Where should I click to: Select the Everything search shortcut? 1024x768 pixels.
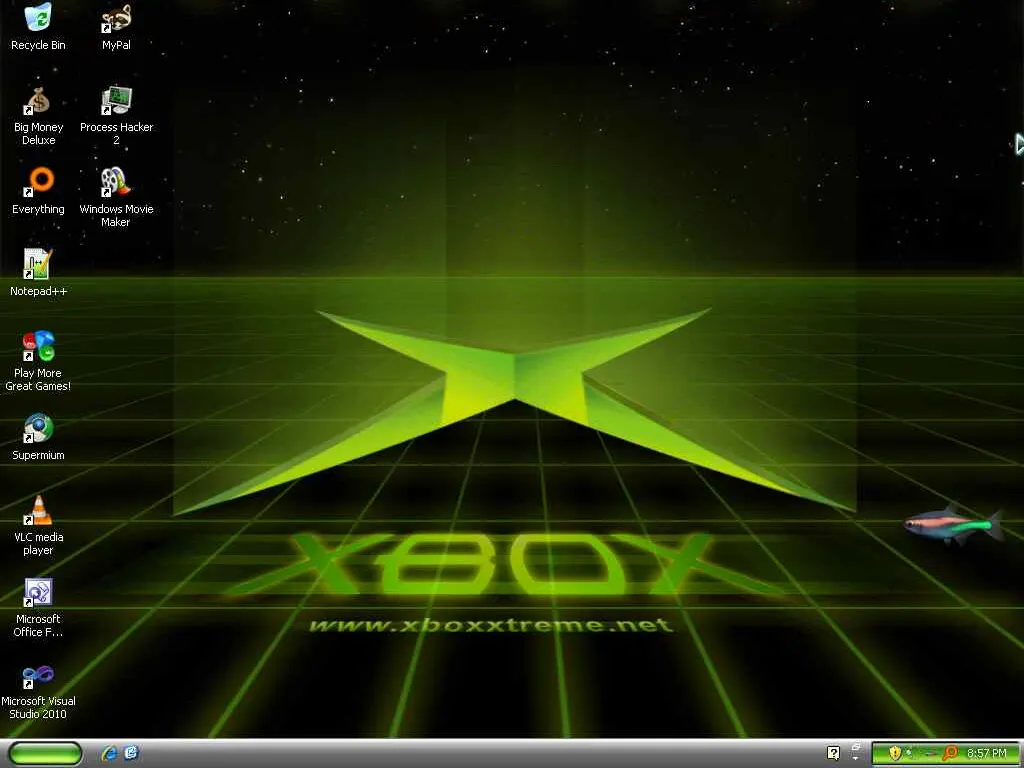pos(39,191)
